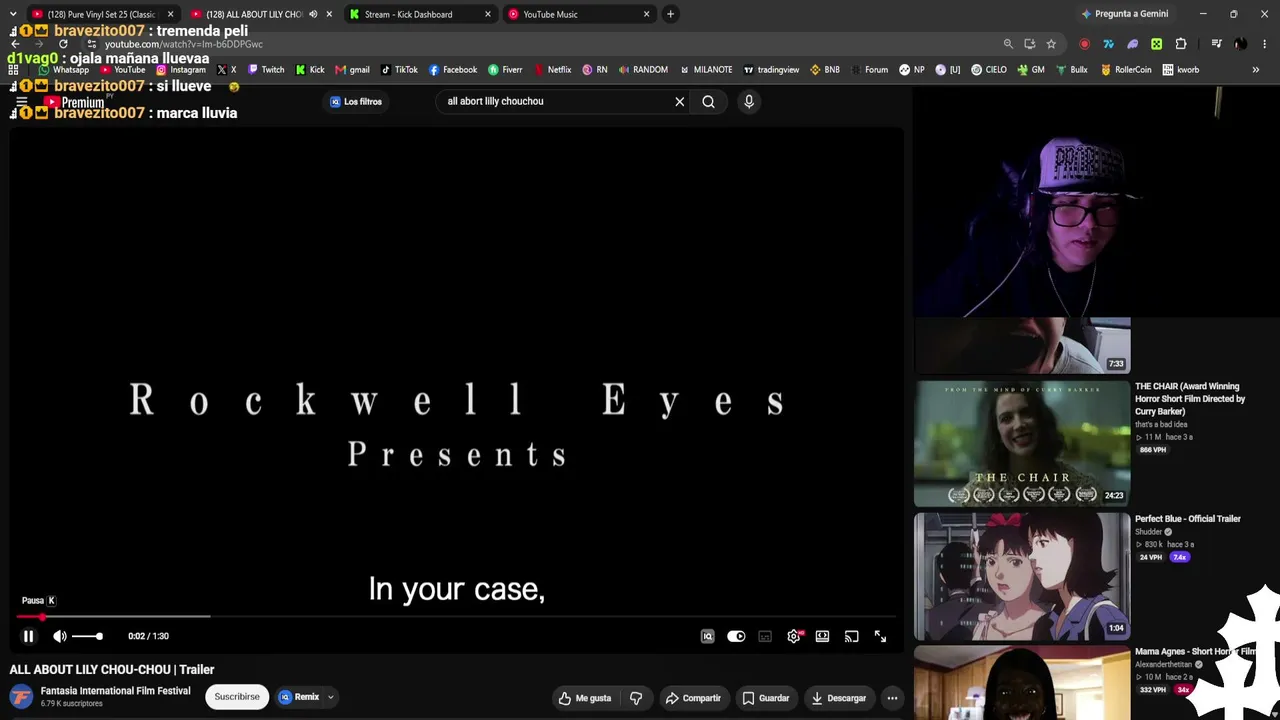The width and height of the screenshot is (1280, 720).
Task: Save the video with Guardar
Action: (766, 698)
